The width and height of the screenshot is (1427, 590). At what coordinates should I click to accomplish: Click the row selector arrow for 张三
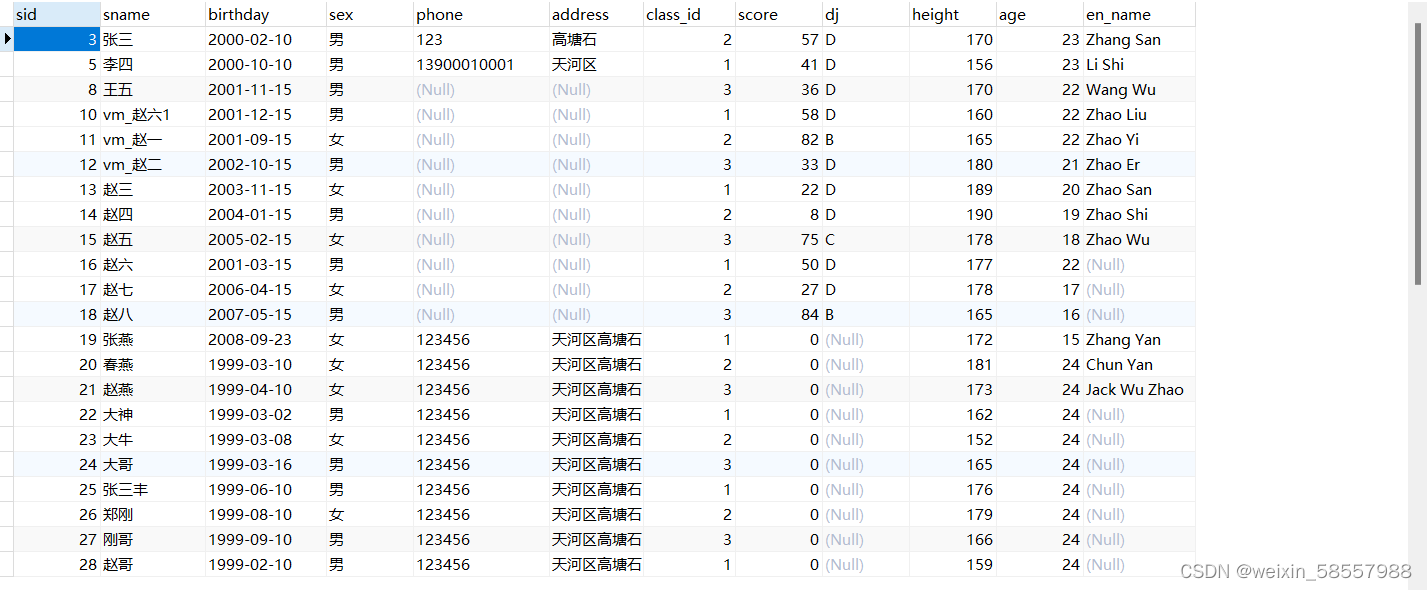click(7, 39)
